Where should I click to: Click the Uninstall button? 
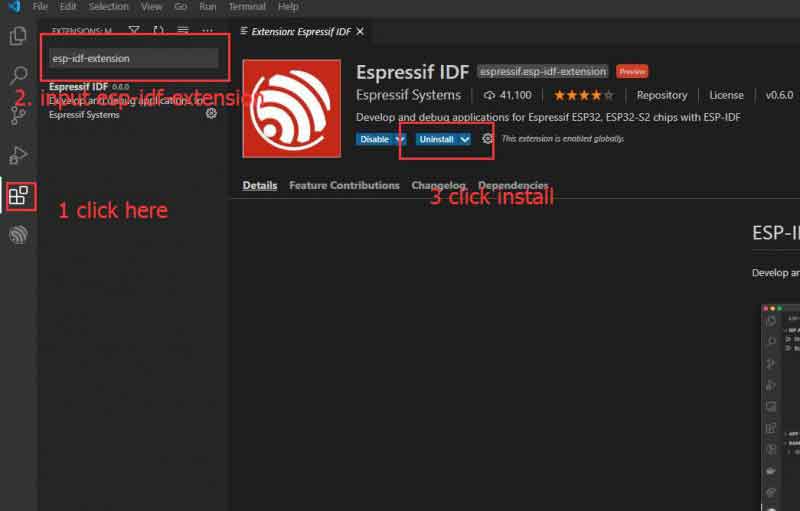click(437, 139)
